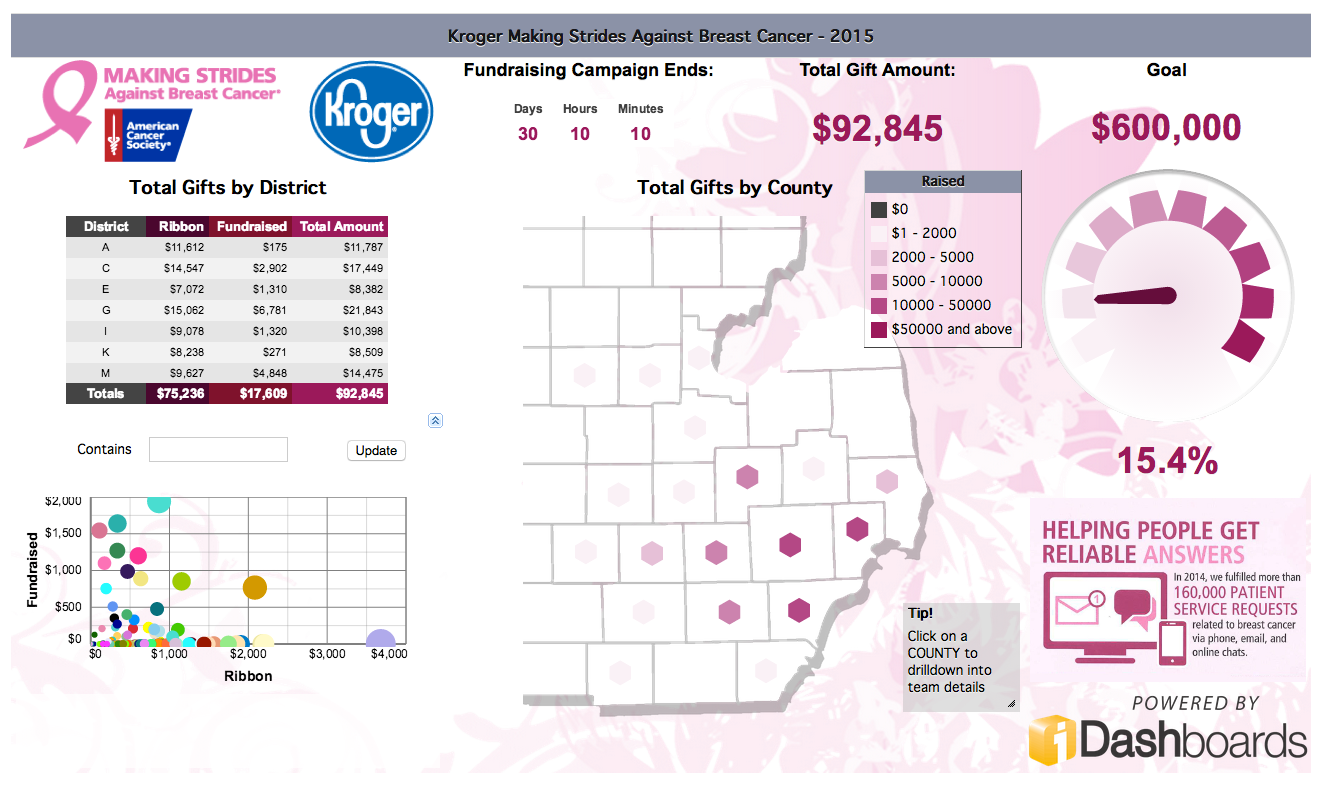Open the Helping People Get Reliable Answers infographic
Screen dimensions: 1323x805
click(1168, 590)
